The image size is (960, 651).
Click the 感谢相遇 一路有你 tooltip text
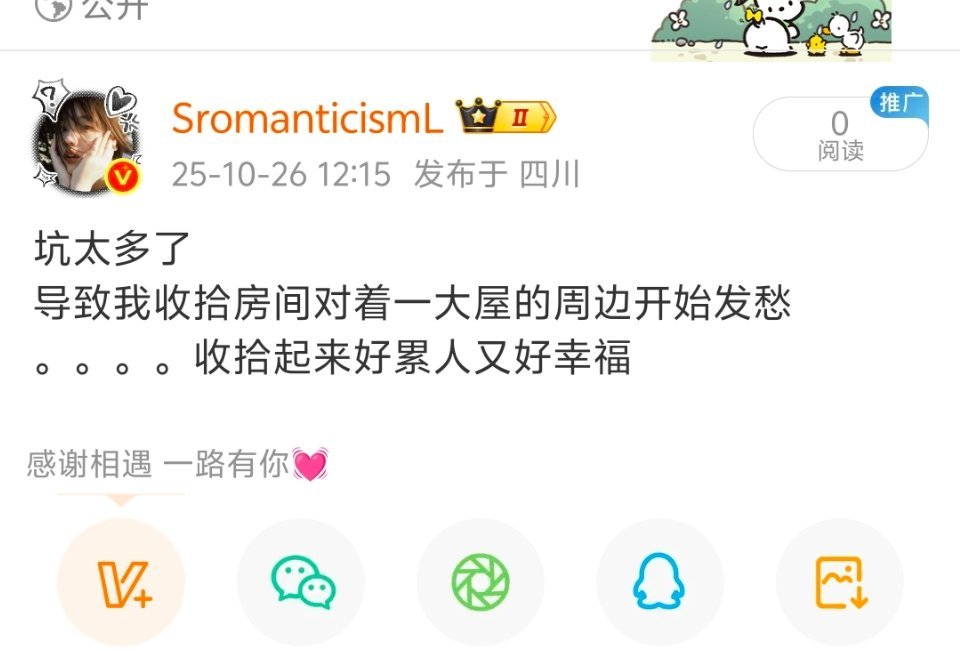click(157, 464)
